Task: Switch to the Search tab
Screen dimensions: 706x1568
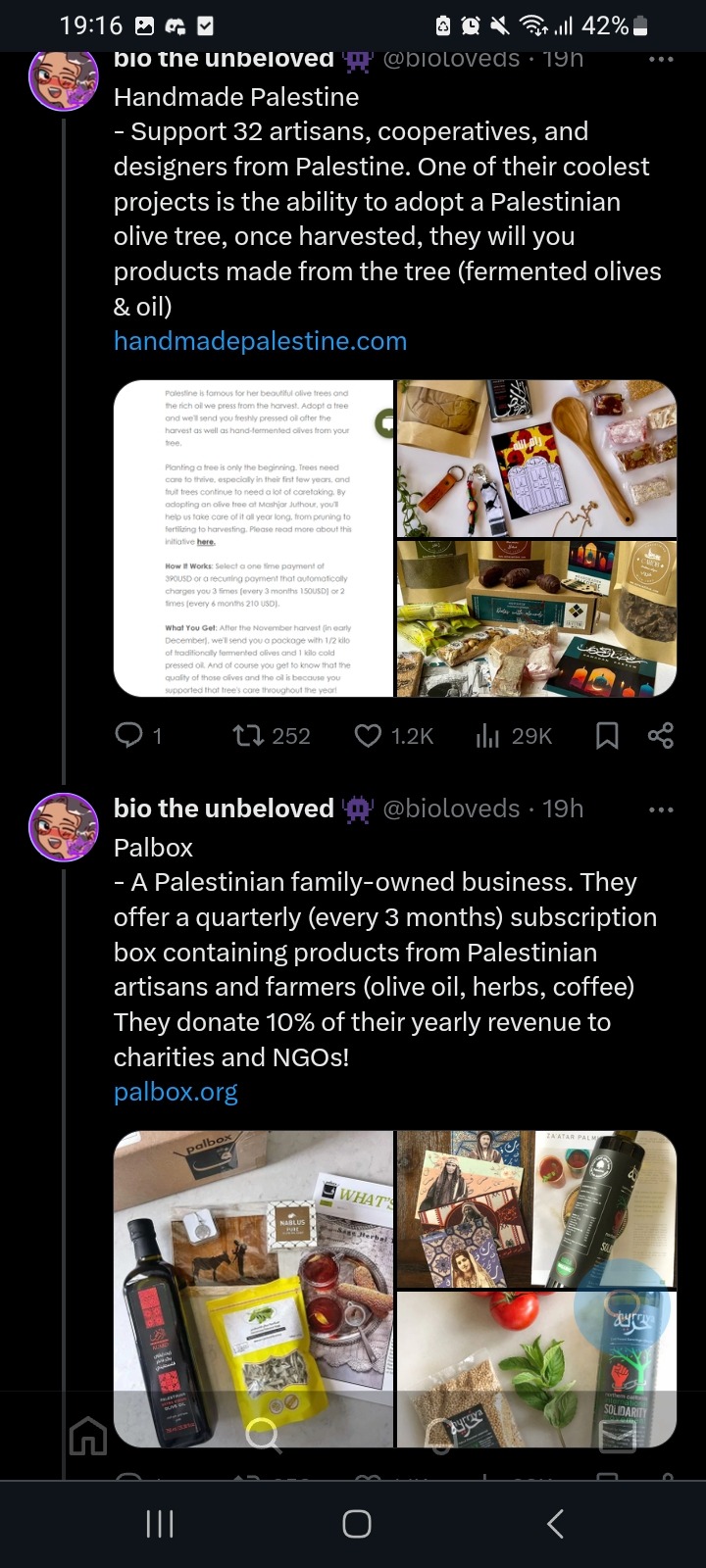Action: (x=263, y=1437)
